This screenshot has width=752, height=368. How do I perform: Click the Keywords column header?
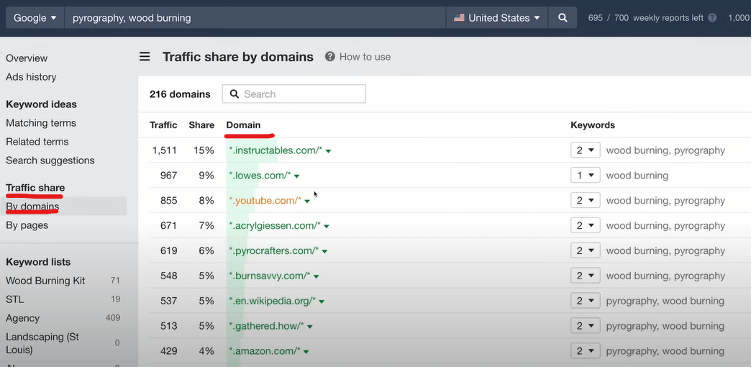tap(592, 125)
